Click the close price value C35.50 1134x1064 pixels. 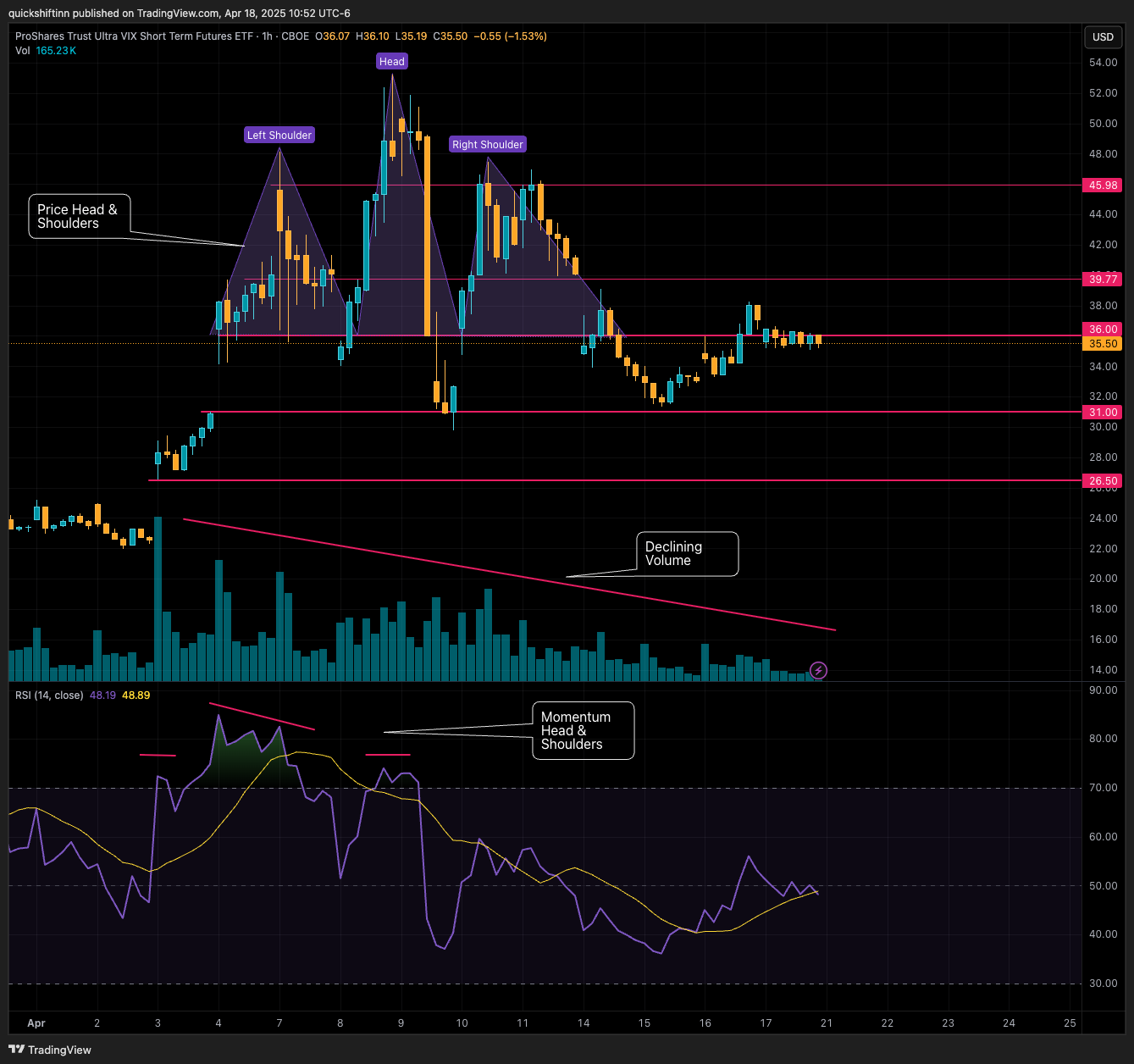pos(450,36)
